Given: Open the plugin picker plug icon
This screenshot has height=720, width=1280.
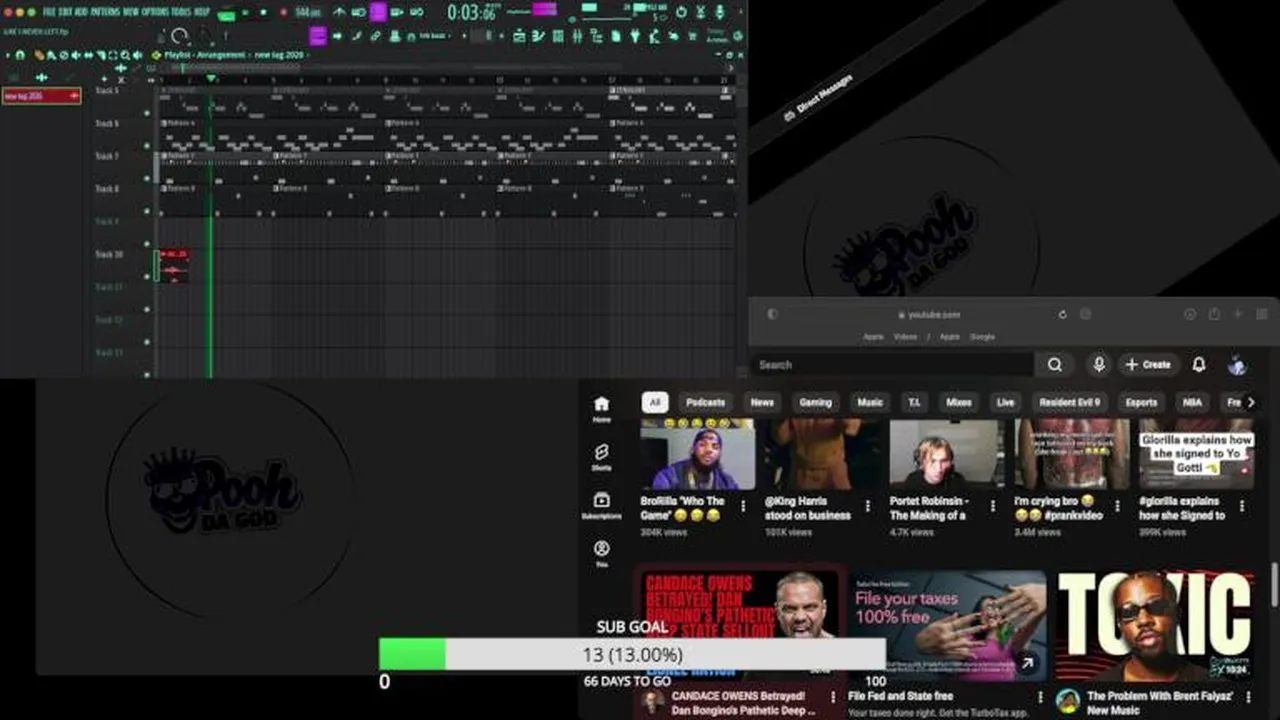Looking at the screenshot, I should [x=635, y=36].
